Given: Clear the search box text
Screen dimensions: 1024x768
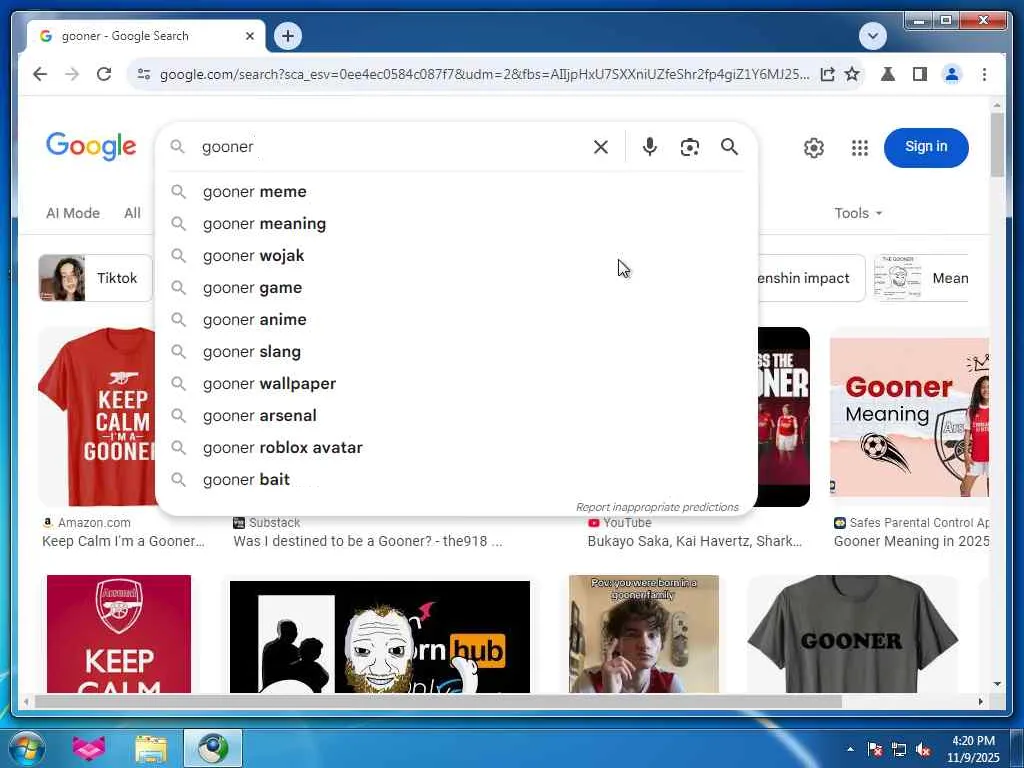Looking at the screenshot, I should click(601, 147).
